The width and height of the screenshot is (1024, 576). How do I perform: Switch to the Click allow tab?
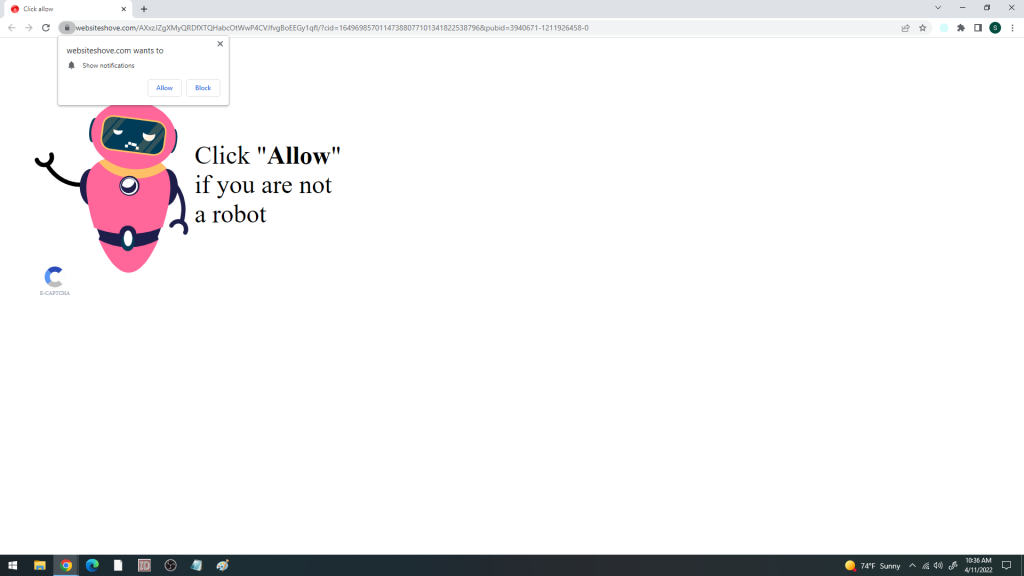point(60,8)
